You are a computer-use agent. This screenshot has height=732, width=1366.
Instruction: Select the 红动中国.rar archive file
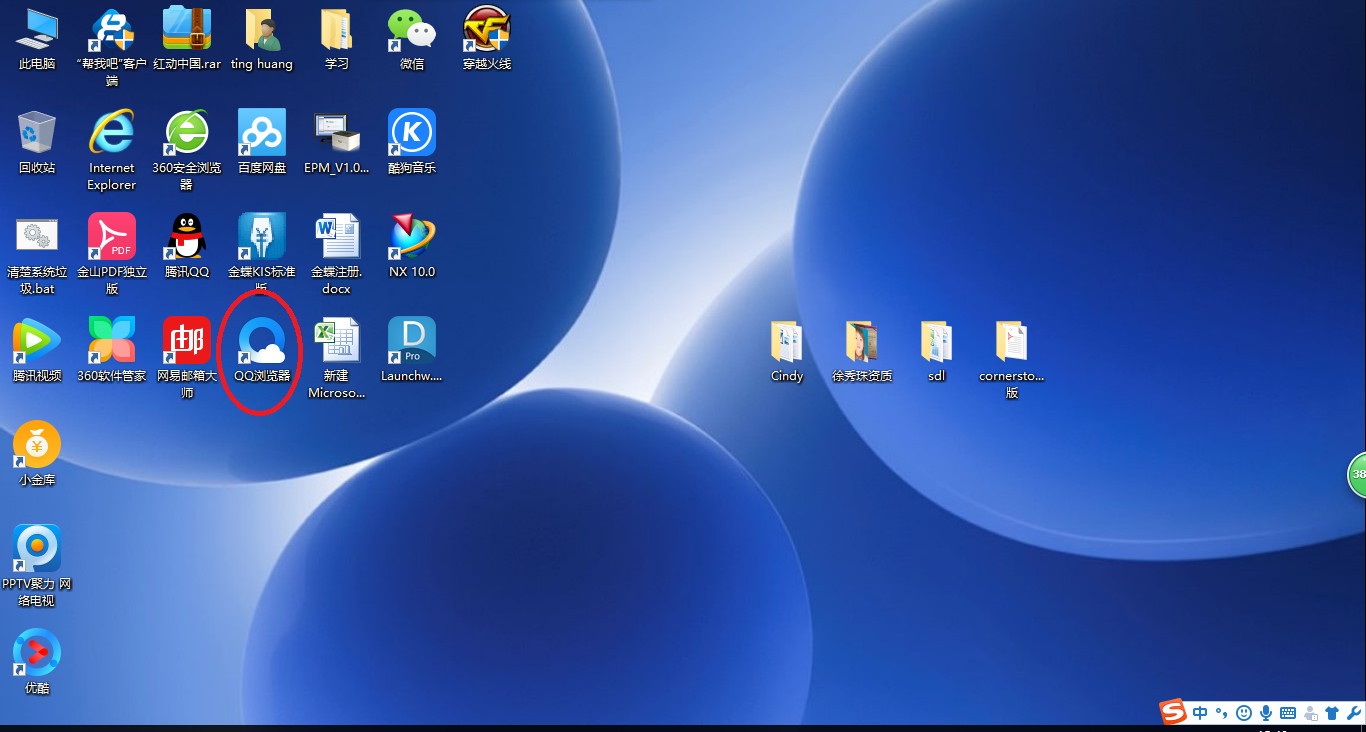[187, 39]
